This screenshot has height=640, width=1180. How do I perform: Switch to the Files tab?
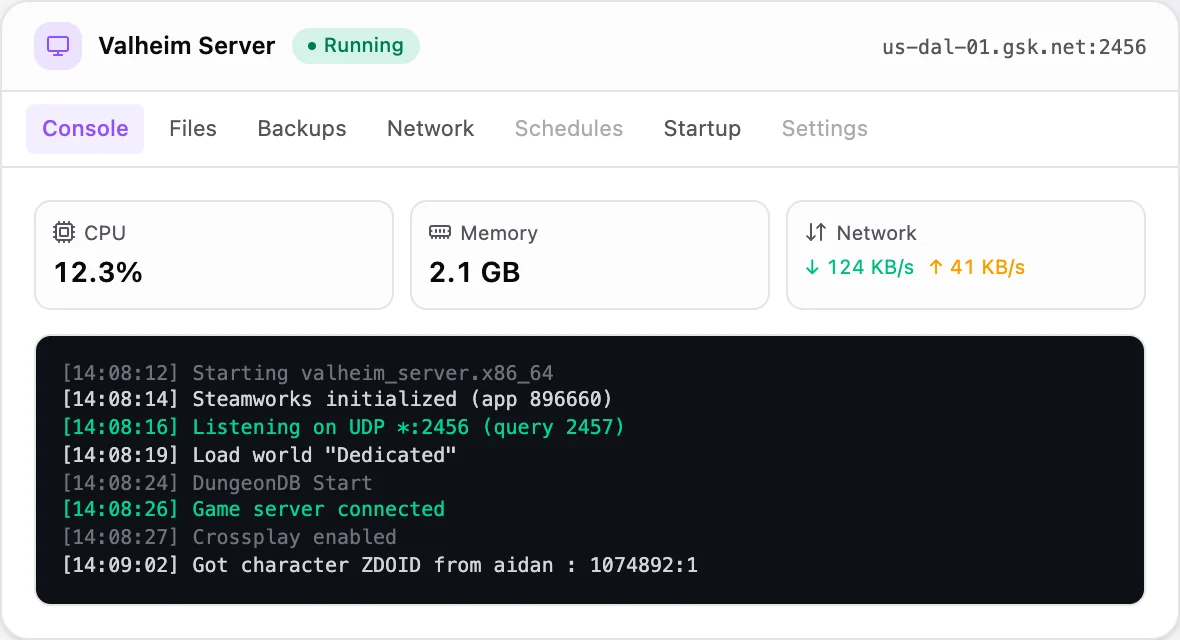[193, 129]
